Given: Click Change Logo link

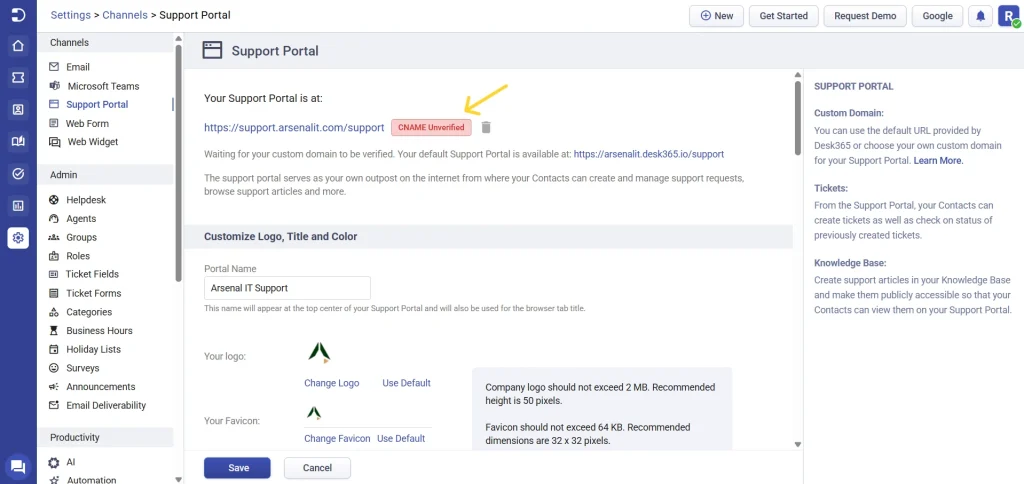Looking at the screenshot, I should pos(332,383).
